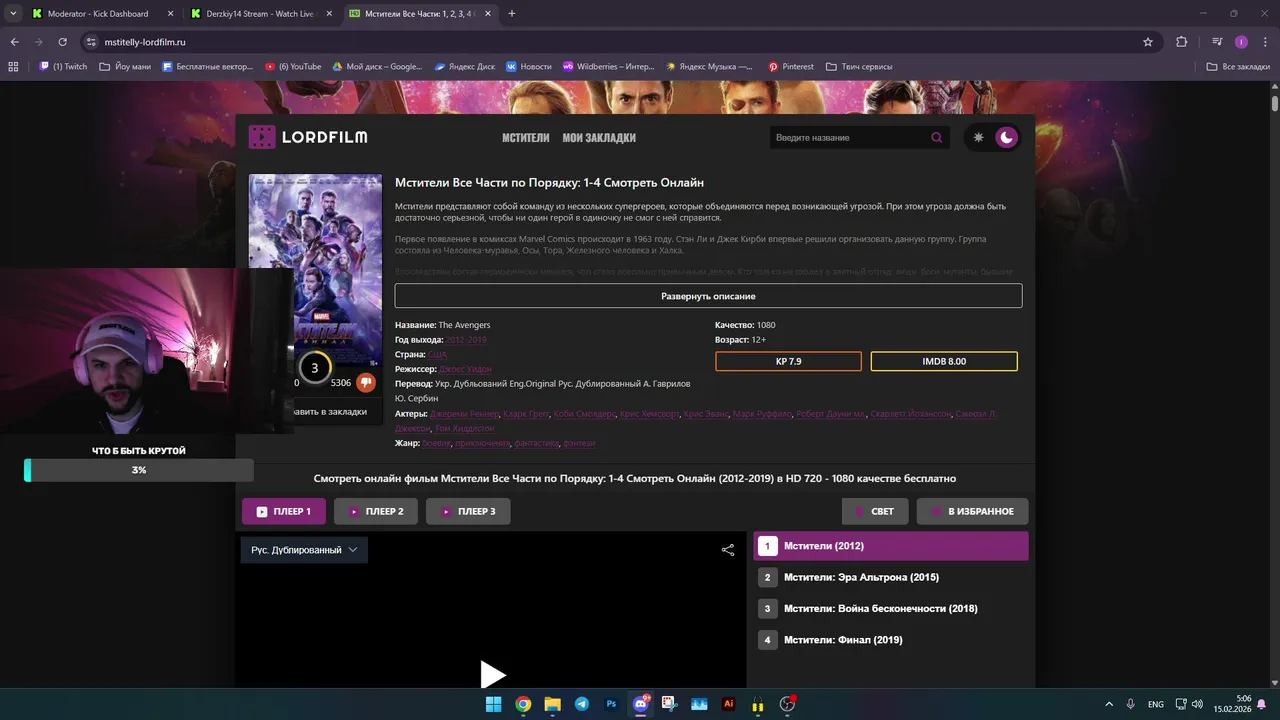Open the Рус. Дублированный translation dropdown
Viewport: 1280px width, 720px height.
[304, 550]
